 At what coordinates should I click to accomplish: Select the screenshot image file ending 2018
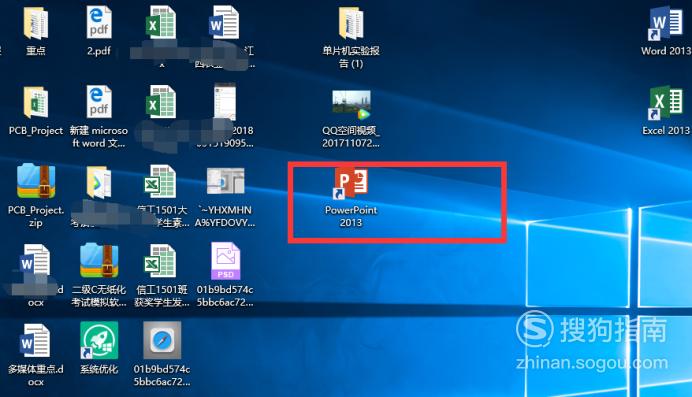coord(225,101)
